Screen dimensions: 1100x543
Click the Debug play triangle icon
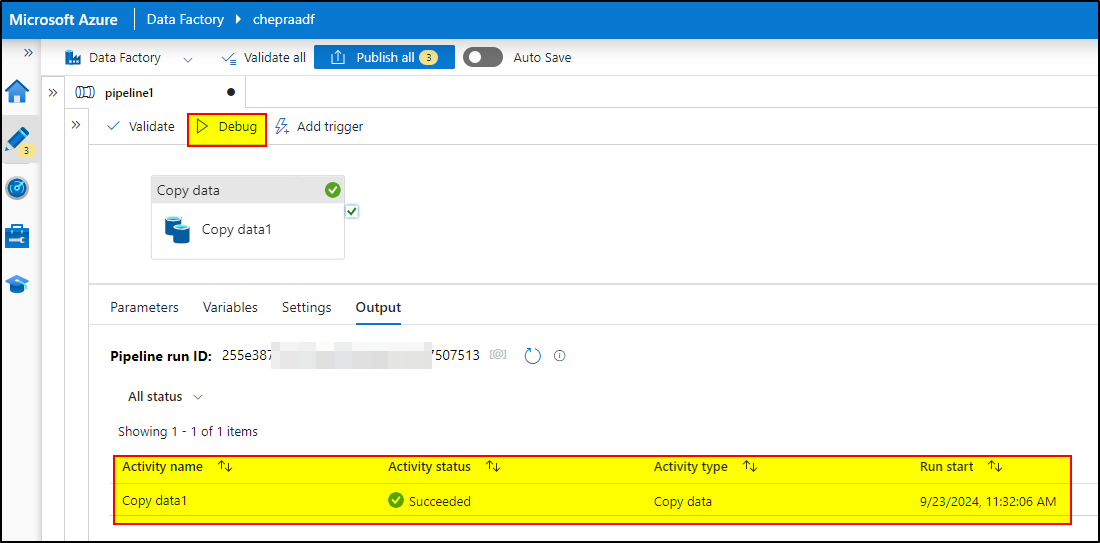(202, 126)
